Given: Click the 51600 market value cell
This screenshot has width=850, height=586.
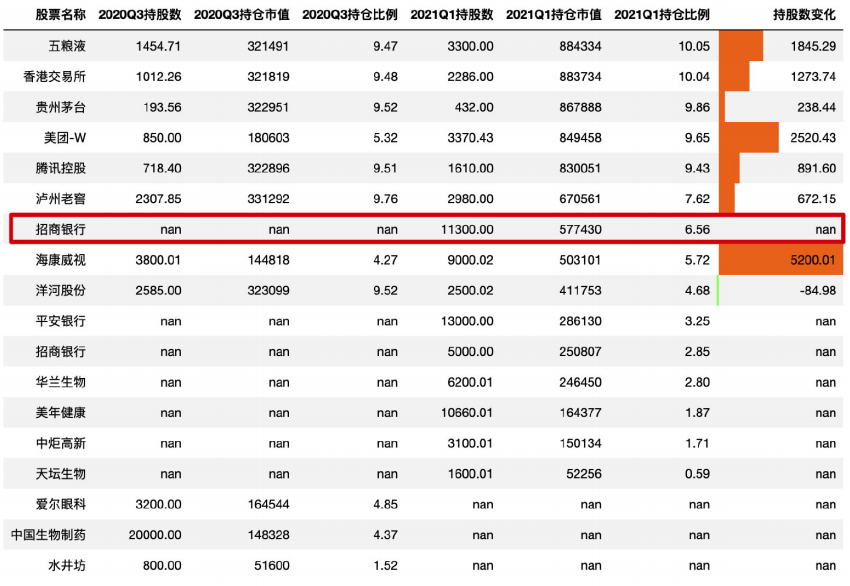Looking at the screenshot, I should [x=272, y=565].
